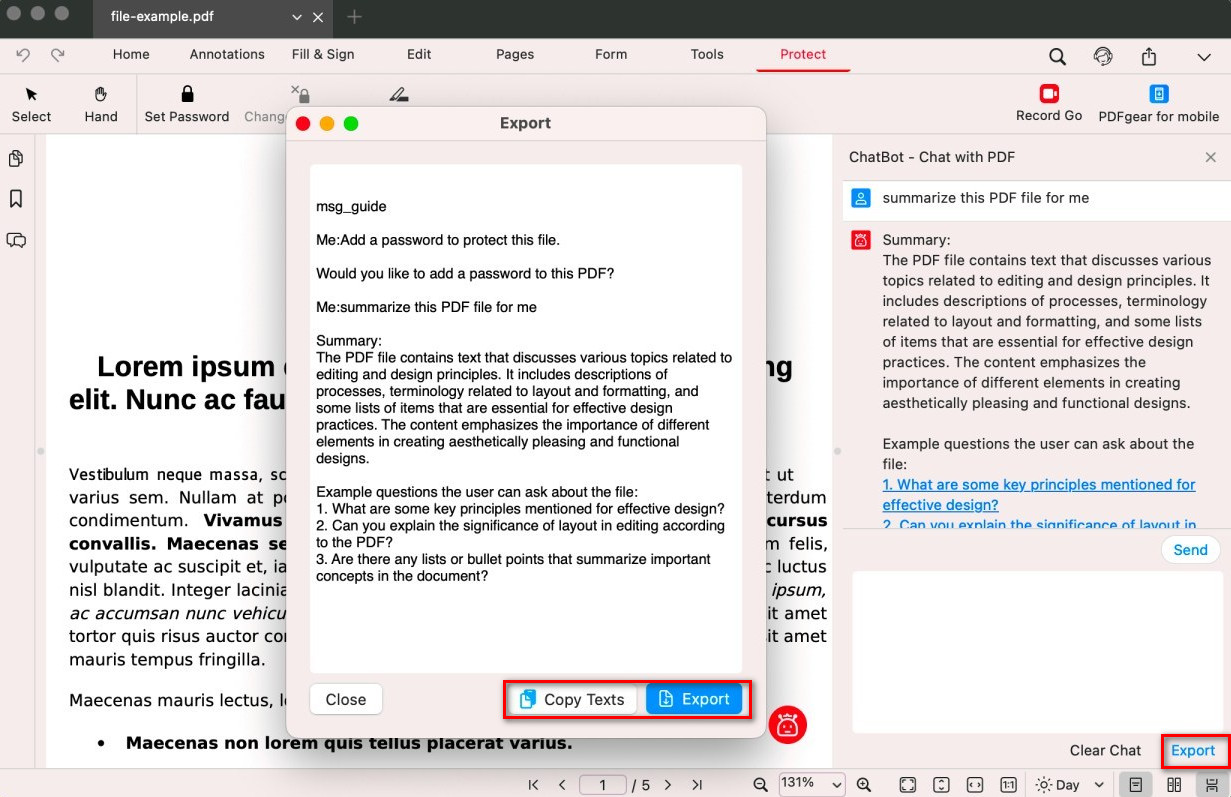The image size is (1231, 797).
Task: Click the page number input field
Action: [x=603, y=785]
